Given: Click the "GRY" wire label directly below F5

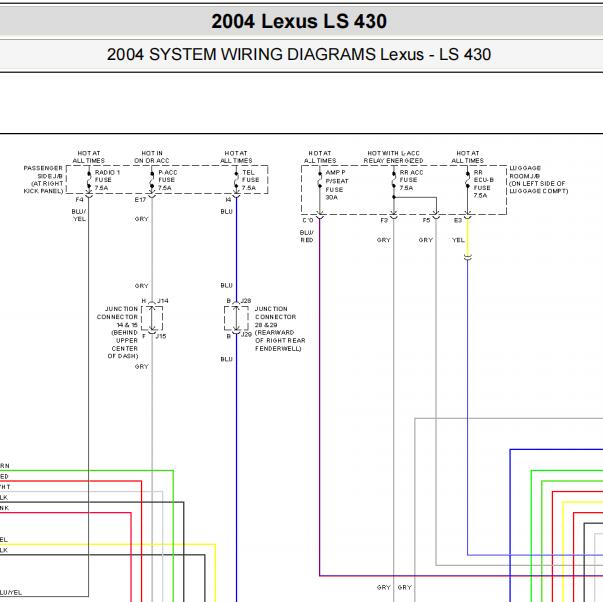Looking at the screenshot, I should (426, 240).
